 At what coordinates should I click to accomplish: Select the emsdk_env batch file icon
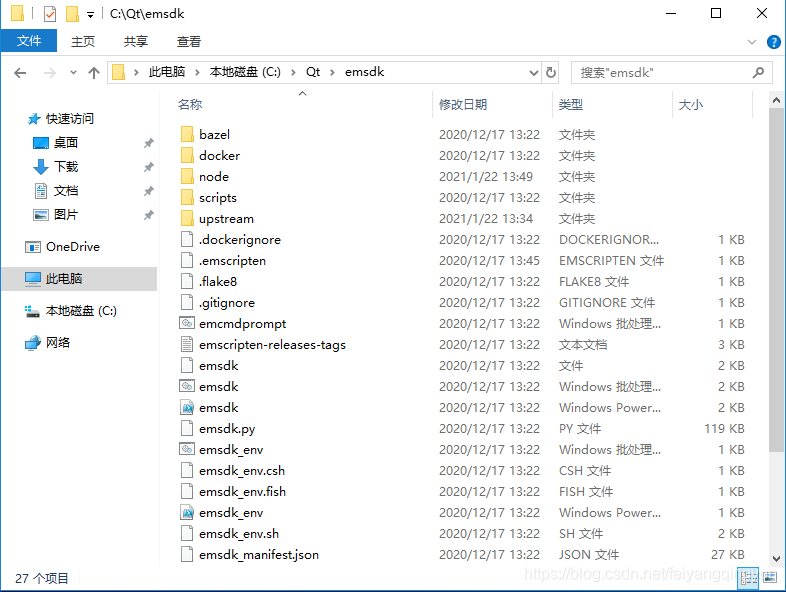pyautogui.click(x=187, y=450)
